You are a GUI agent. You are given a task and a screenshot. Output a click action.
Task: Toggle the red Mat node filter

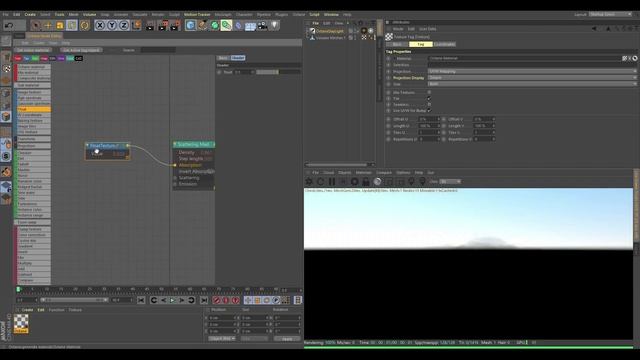click(x=18, y=59)
